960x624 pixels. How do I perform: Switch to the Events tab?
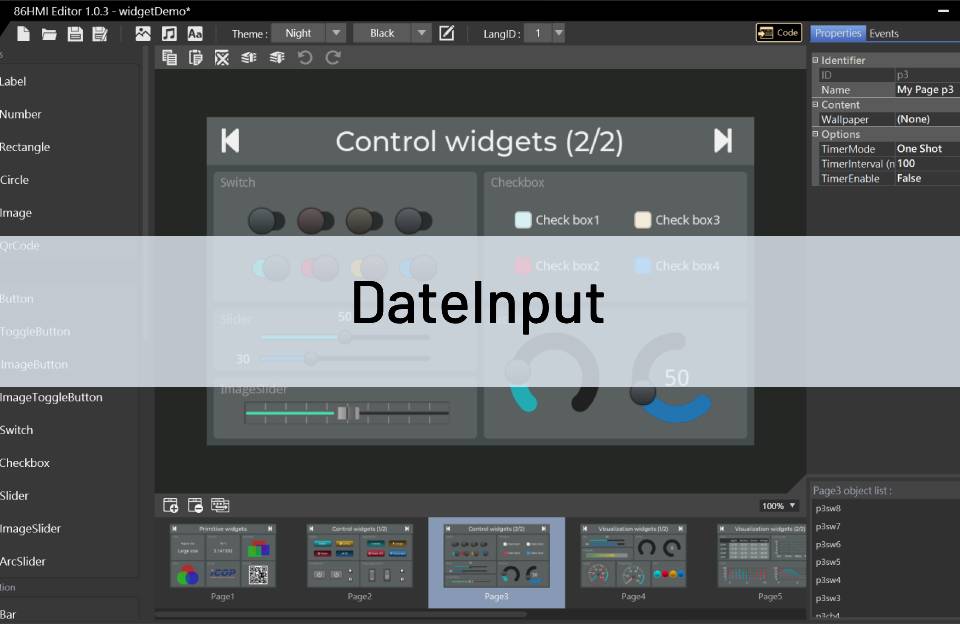(x=884, y=32)
